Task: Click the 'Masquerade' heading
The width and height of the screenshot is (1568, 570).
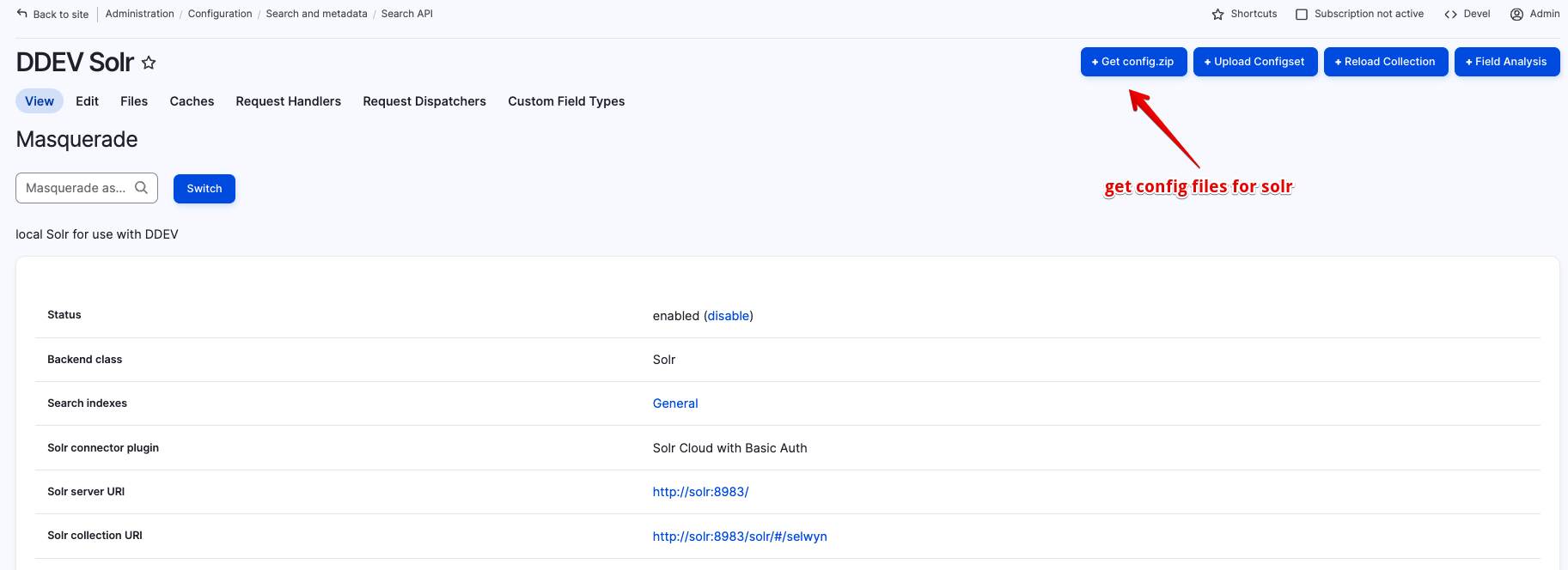Action: pos(76,139)
